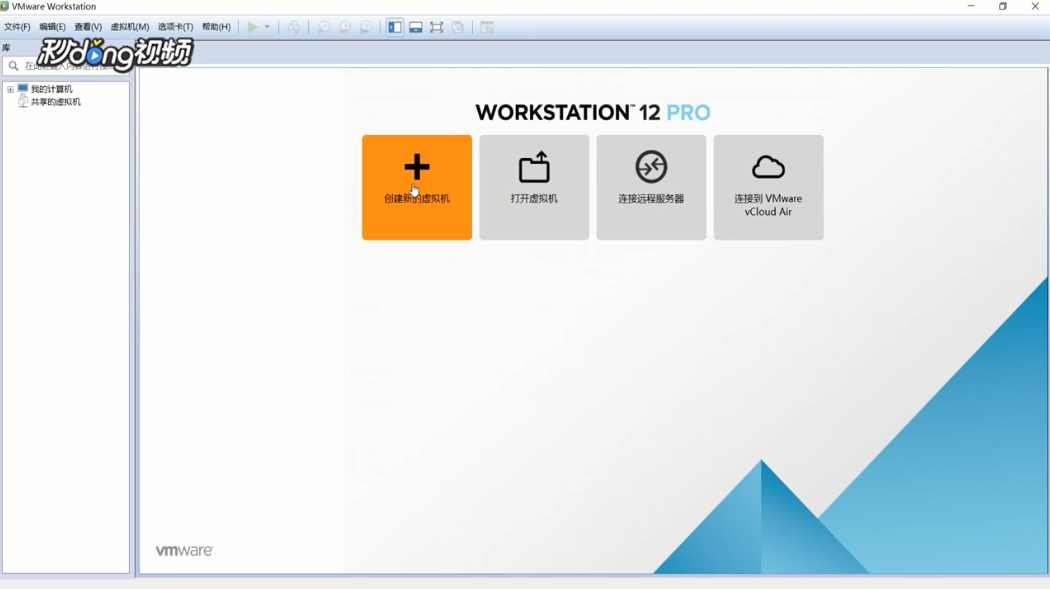This screenshot has width=1050, height=589.
Task: Click the snapshot manager toolbar icon
Action: (x=366, y=27)
